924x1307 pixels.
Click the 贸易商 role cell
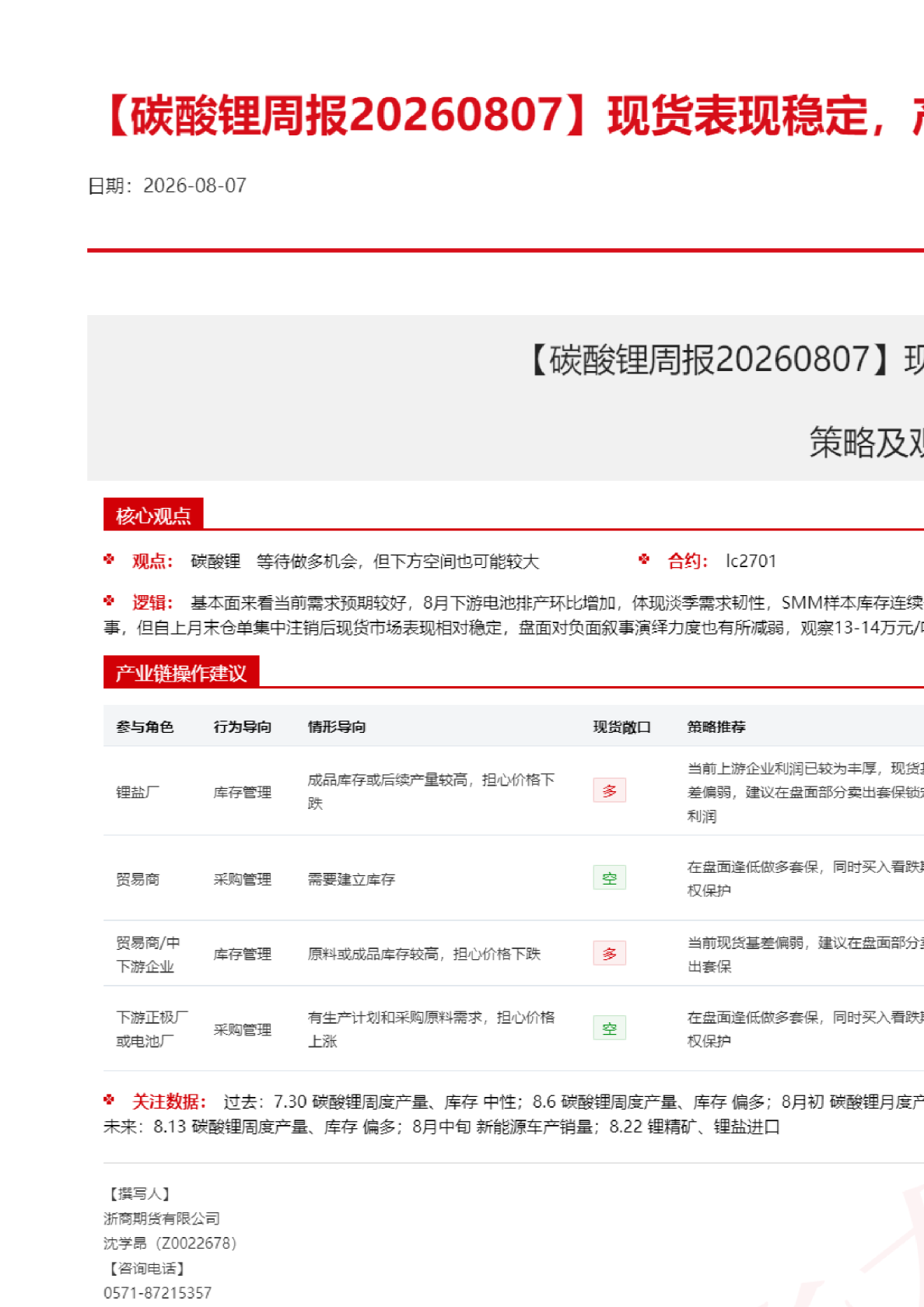tap(138, 879)
